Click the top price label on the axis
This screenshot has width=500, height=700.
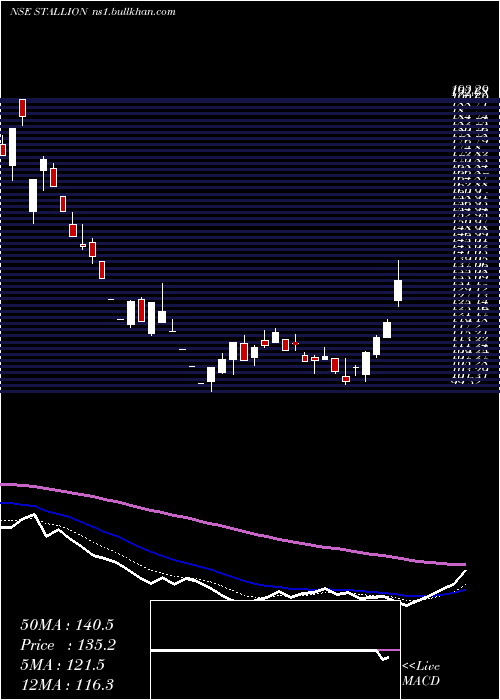[470, 91]
